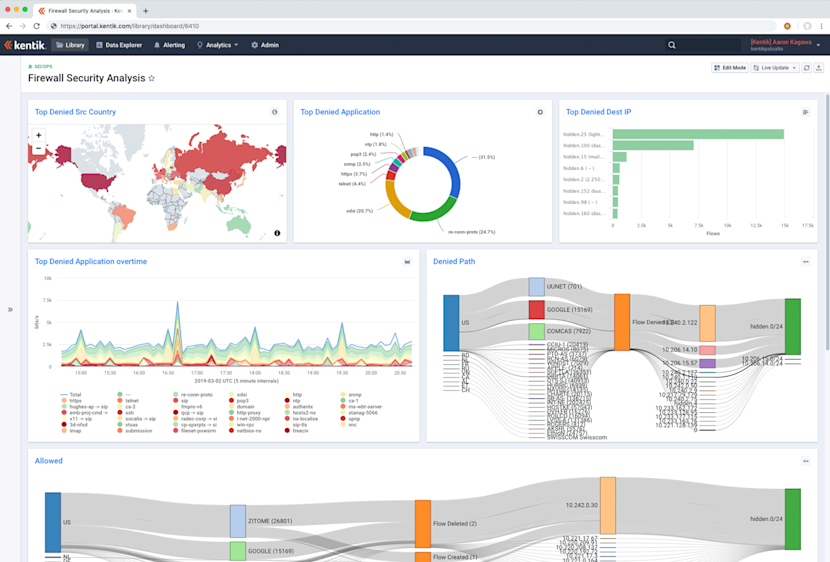Toggle the Total series in legend
The width and height of the screenshot is (830, 562).
pyautogui.click(x=71, y=395)
